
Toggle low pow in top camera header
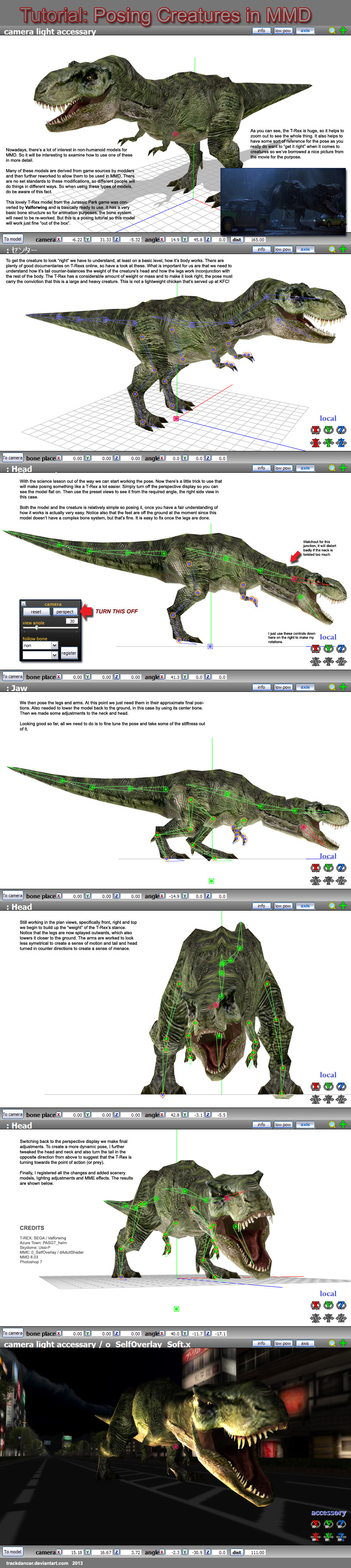point(283,31)
